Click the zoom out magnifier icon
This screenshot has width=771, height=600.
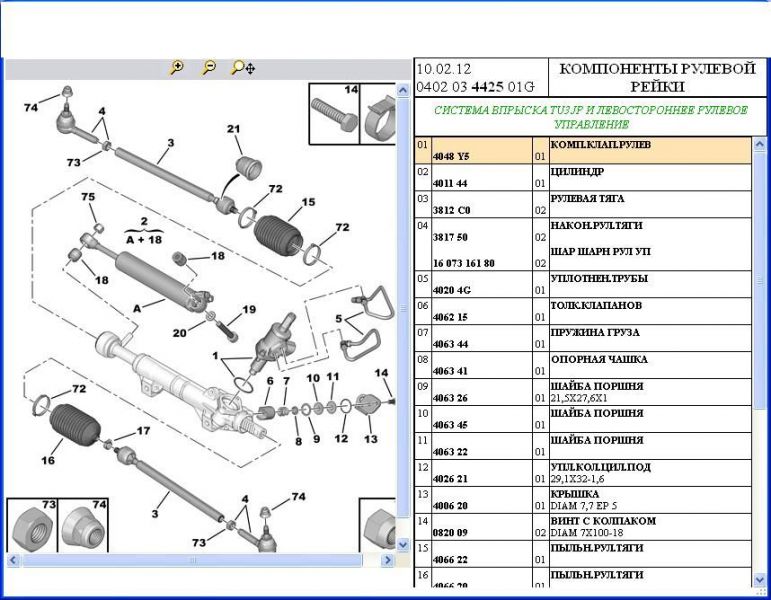(208, 68)
